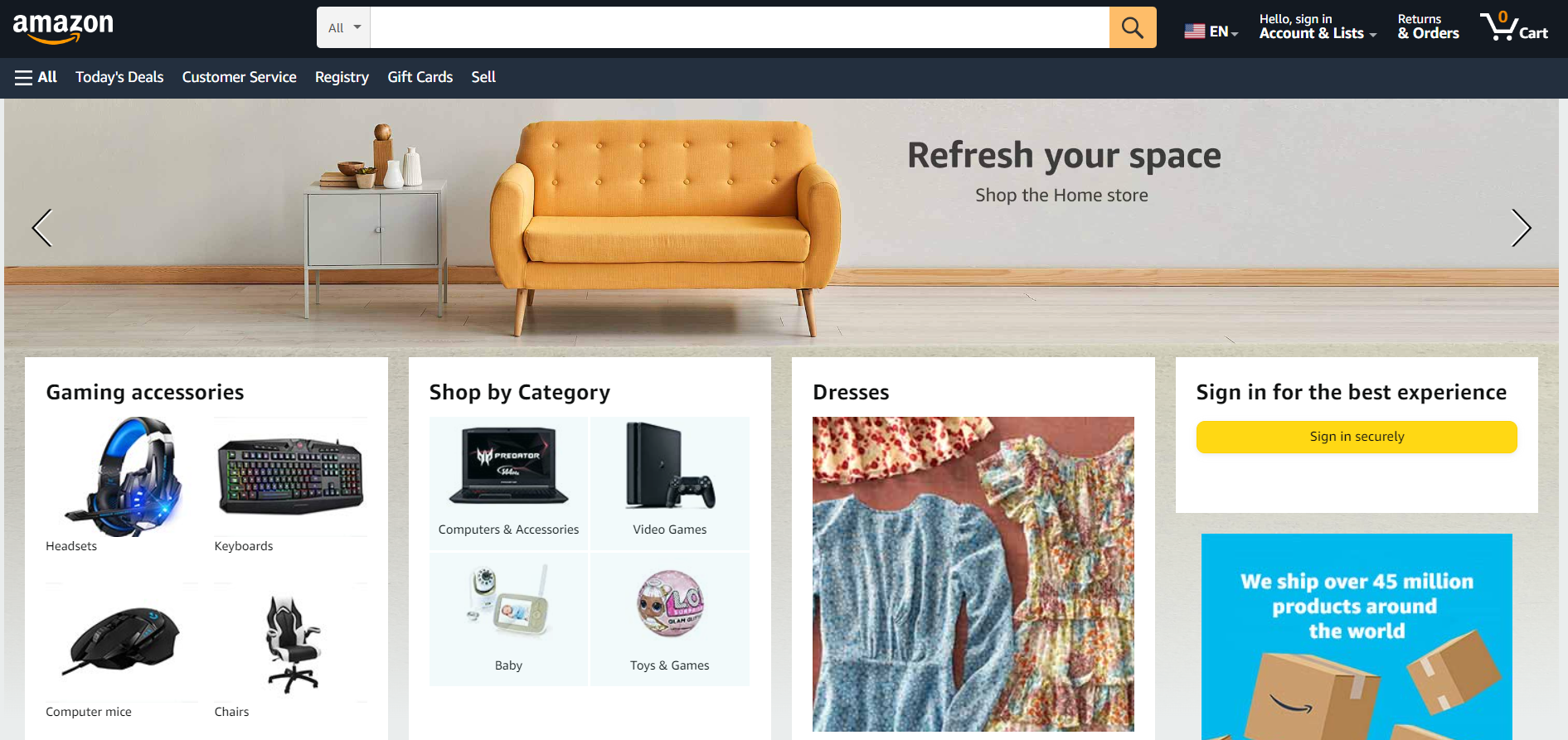Click the Amazon logo
Viewport: 1568px width, 740px height.
(x=63, y=28)
